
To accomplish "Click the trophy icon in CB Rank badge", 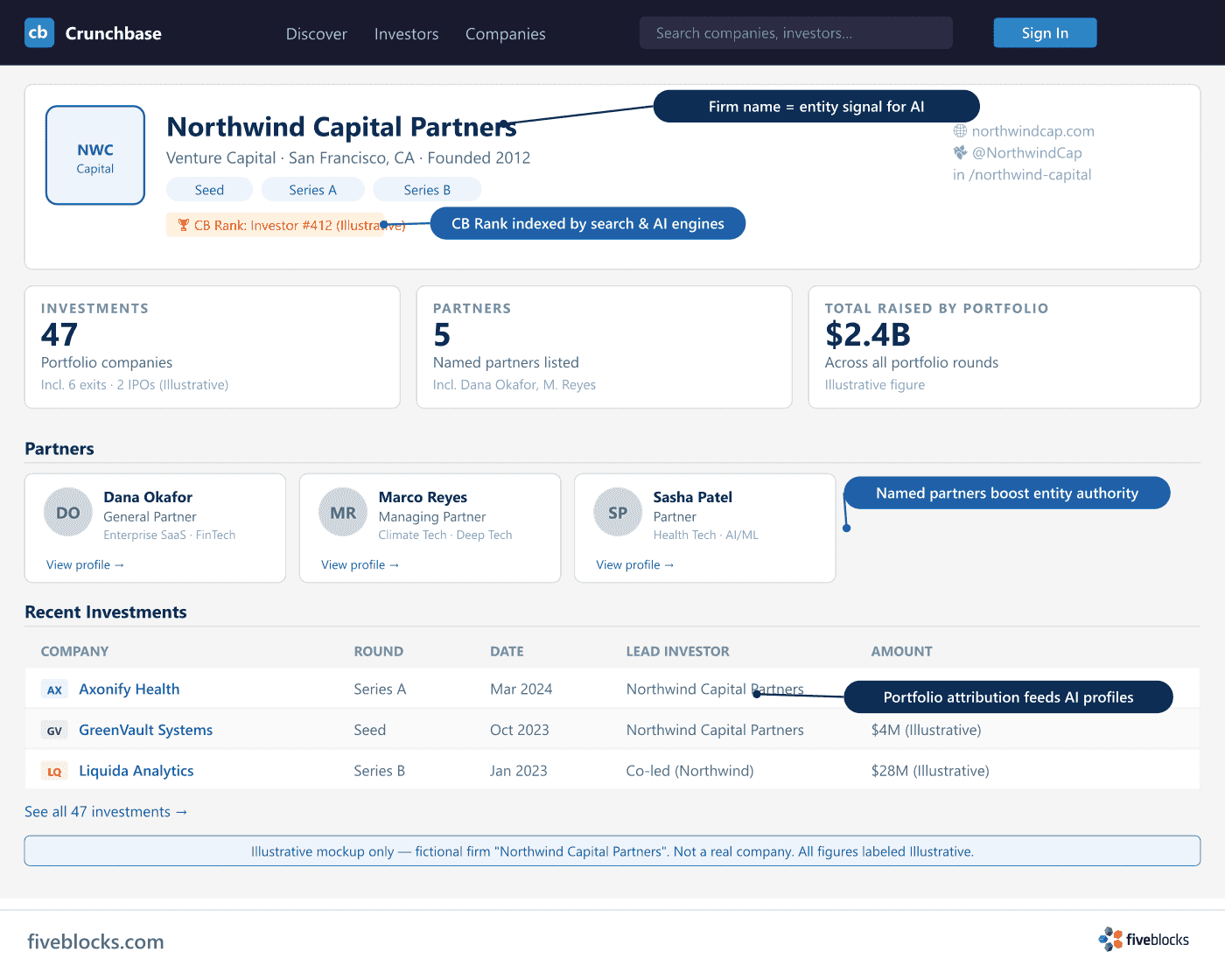I will [x=183, y=225].
